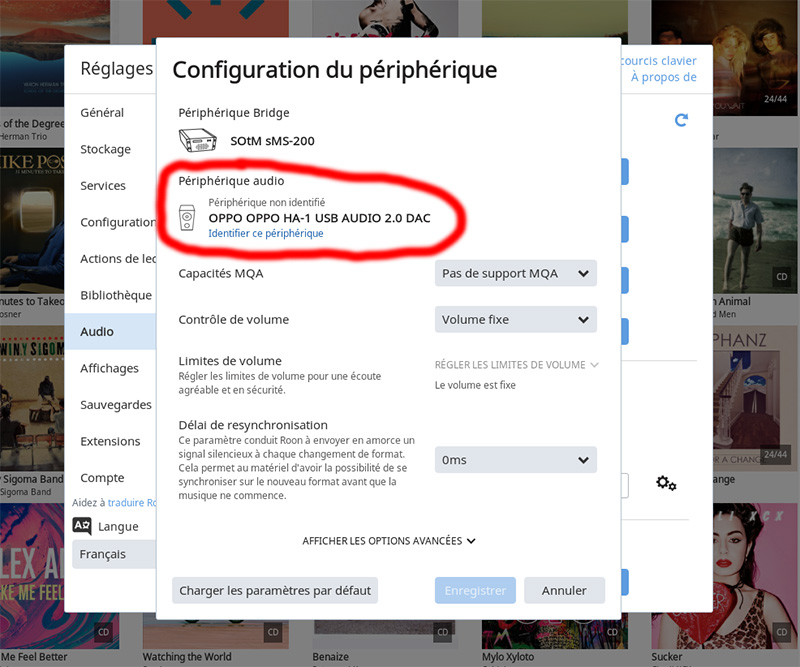Expand Régler les limites de volume
The height and width of the screenshot is (667, 800).
tap(516, 365)
